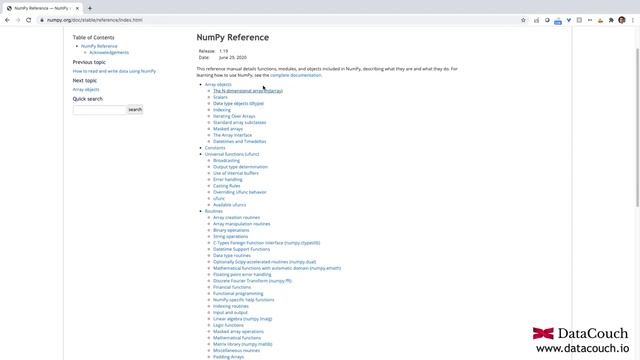Open 'Universal functions (ufunc)' link
This screenshot has height=360, width=640.
tap(232, 154)
